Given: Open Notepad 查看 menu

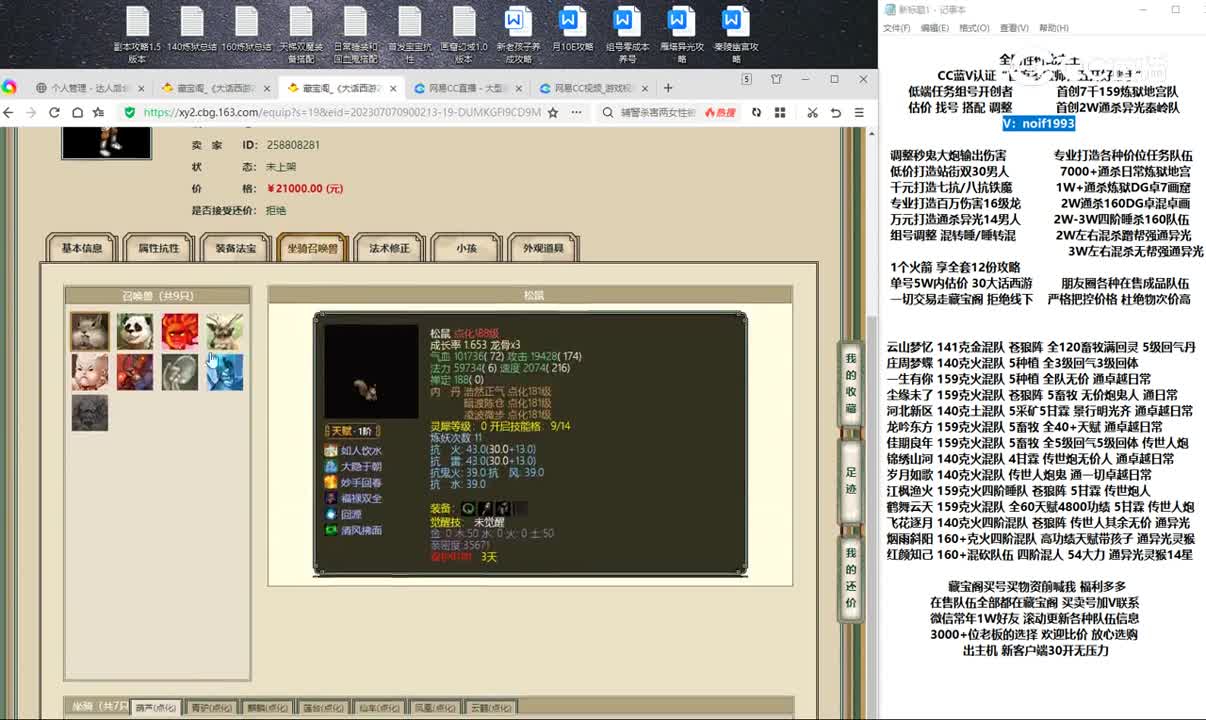Looking at the screenshot, I should coord(1014,28).
